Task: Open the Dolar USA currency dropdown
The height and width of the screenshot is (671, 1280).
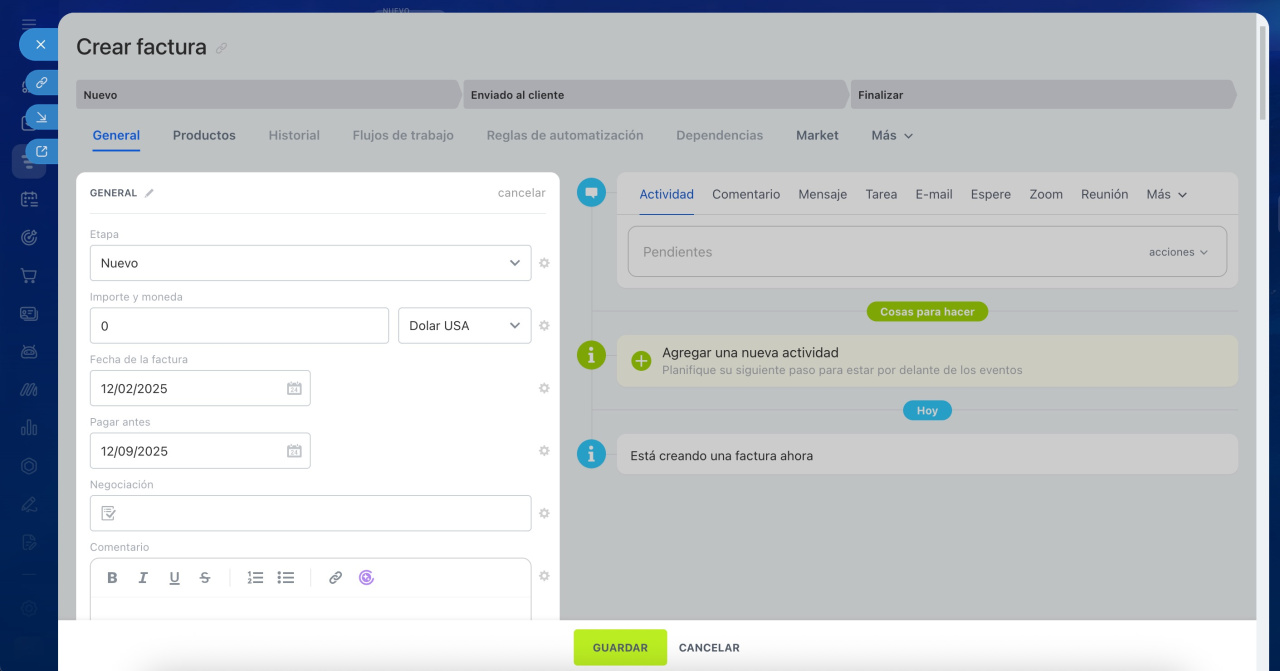Action: pos(464,326)
